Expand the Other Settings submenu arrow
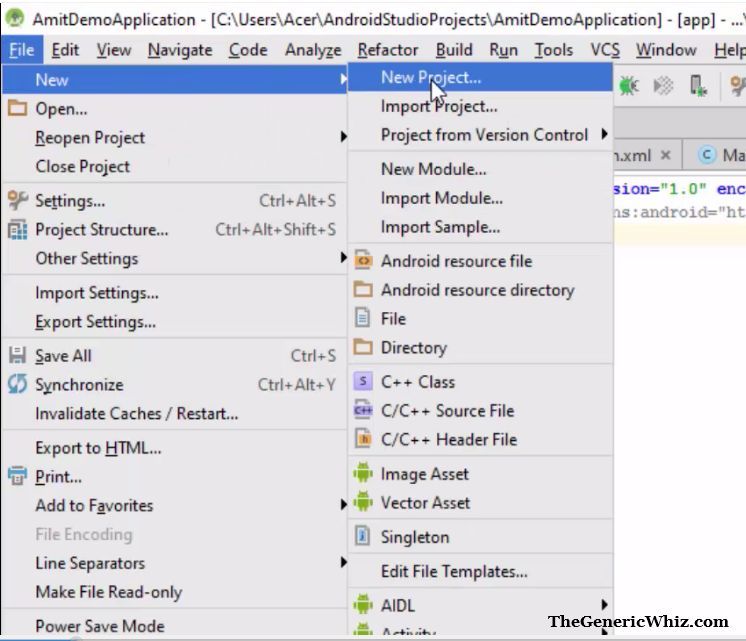Image resolution: width=746 pixels, height=641 pixels. tap(344, 258)
